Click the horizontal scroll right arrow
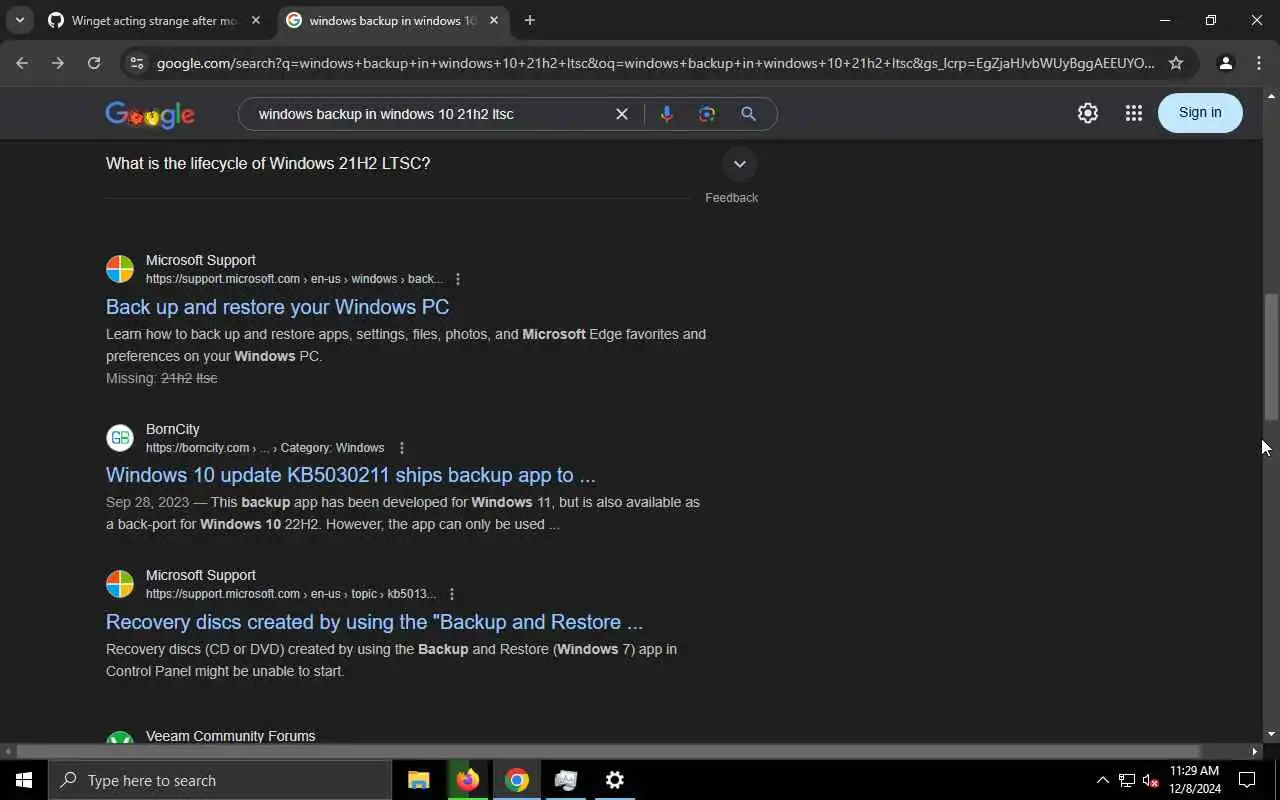The width and height of the screenshot is (1280, 800). tap(1255, 751)
